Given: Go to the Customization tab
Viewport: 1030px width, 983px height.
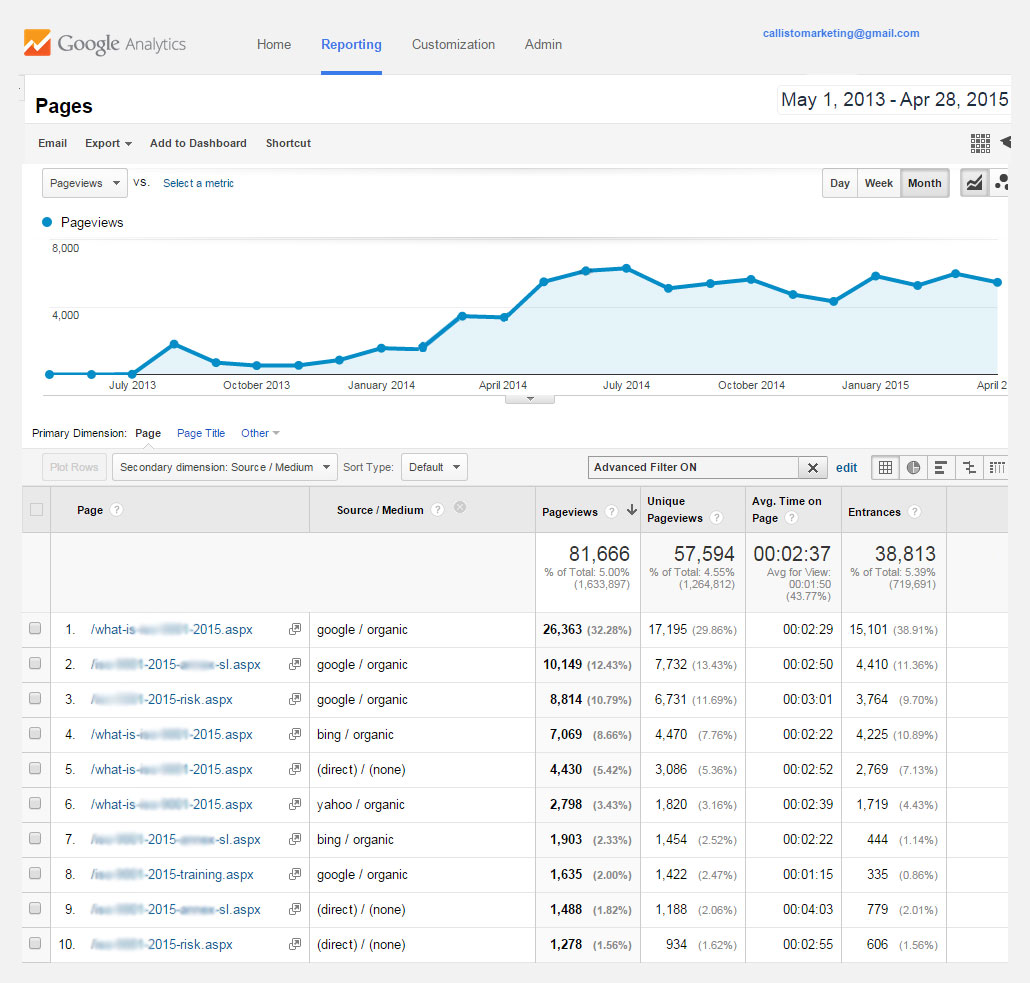Looking at the screenshot, I should coord(453,44).
